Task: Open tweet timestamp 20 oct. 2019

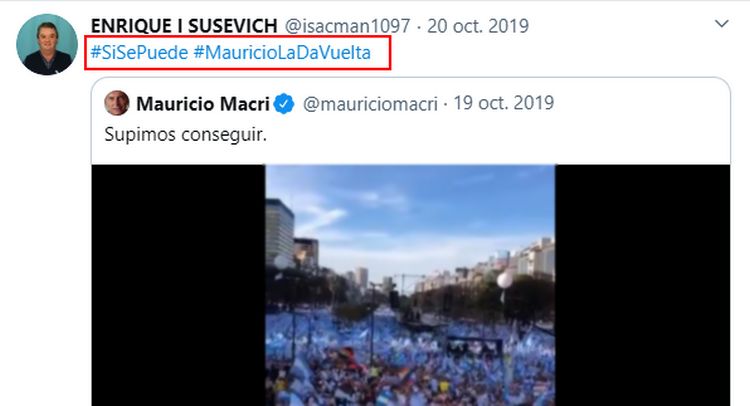Action: 478,26
